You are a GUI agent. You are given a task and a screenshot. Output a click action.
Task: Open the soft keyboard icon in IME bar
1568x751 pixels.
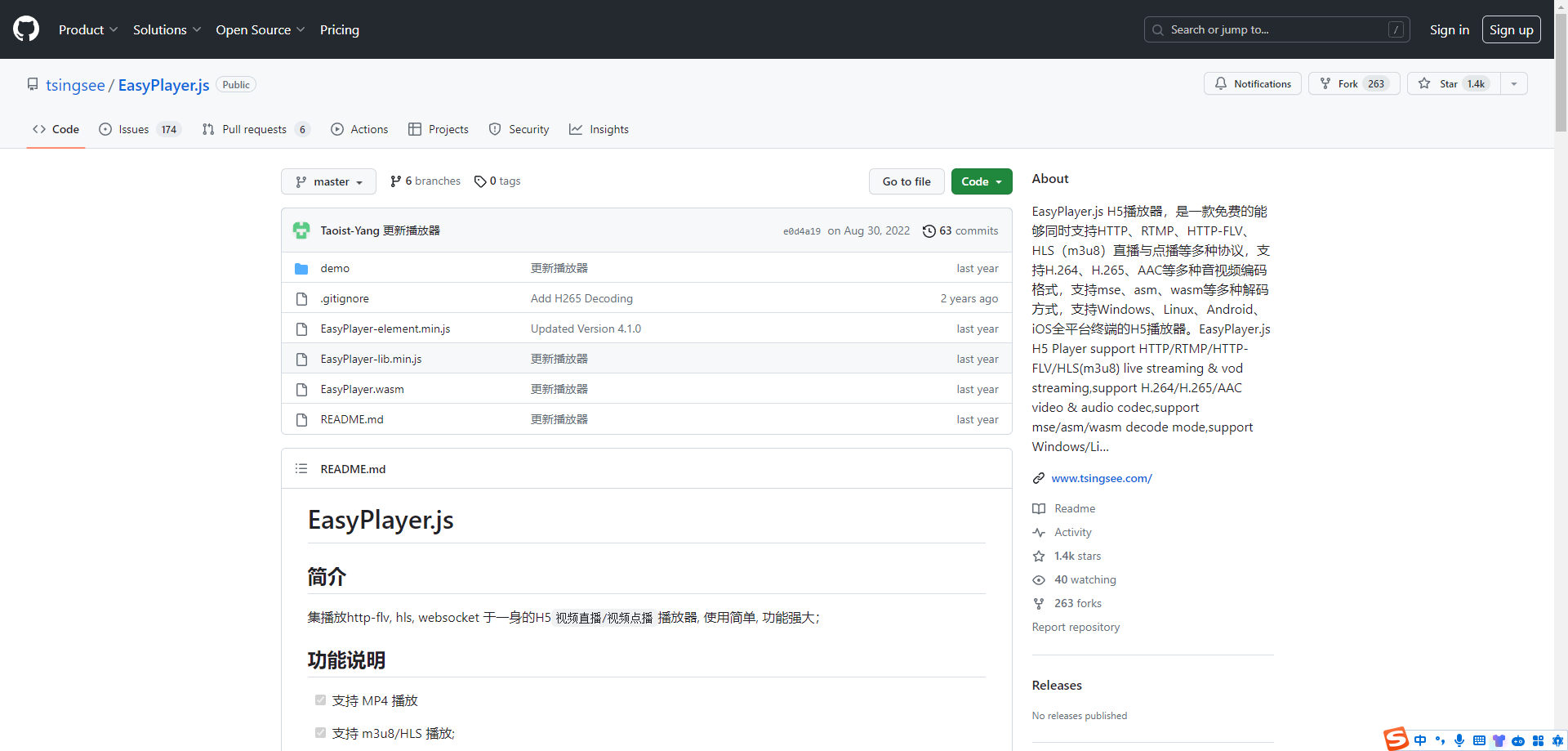[x=1479, y=740]
